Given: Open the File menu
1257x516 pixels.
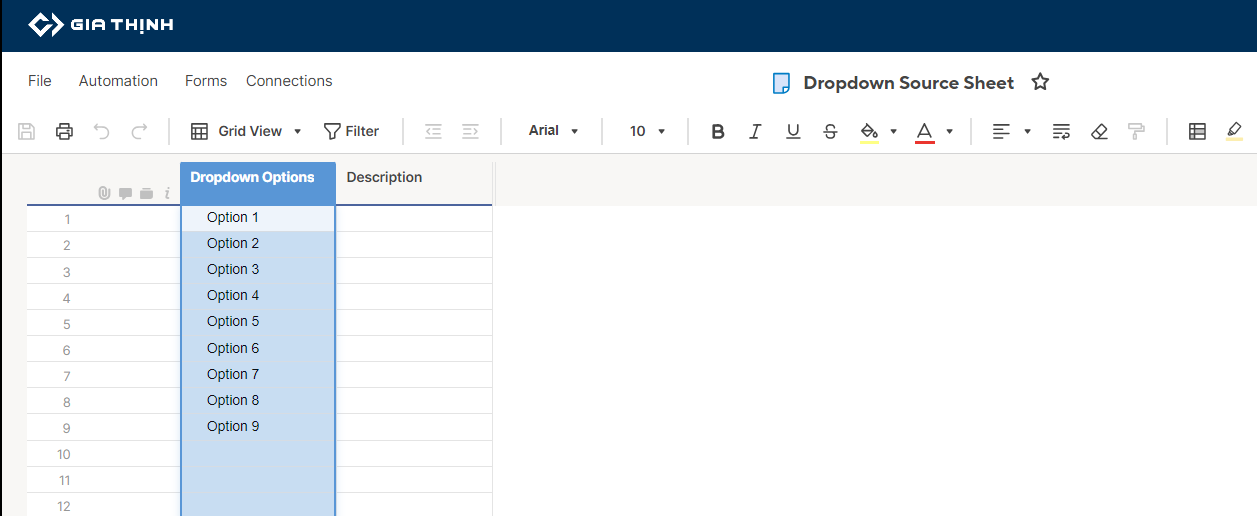Looking at the screenshot, I should [x=40, y=81].
